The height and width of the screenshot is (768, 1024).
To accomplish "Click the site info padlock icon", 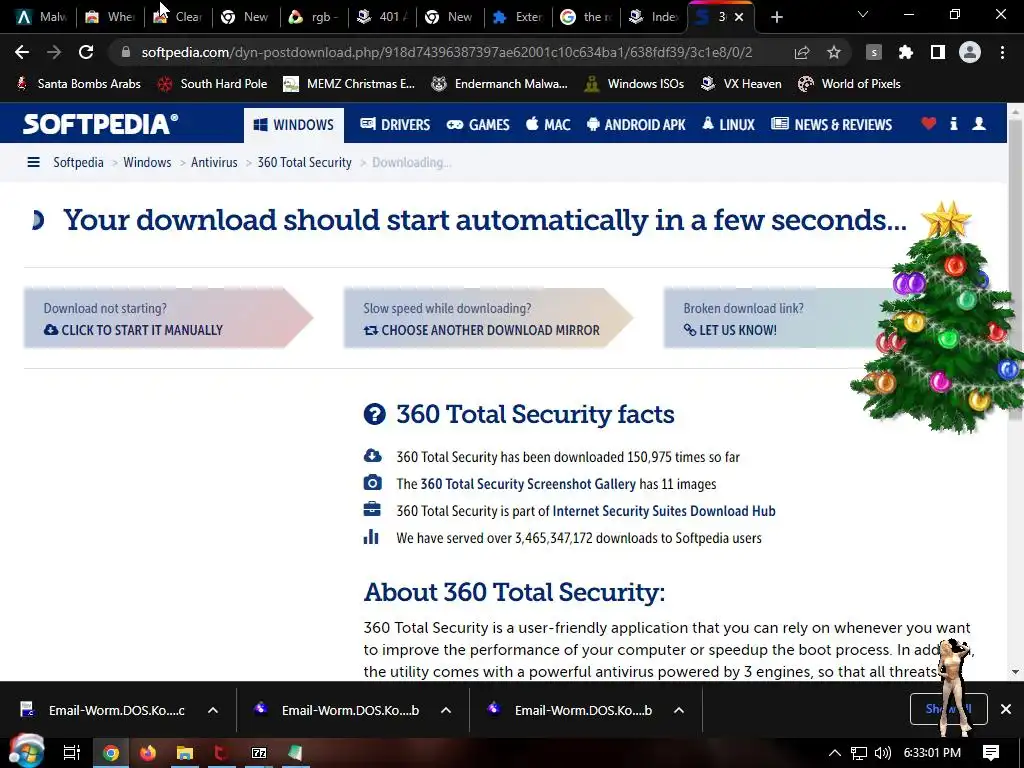I will [125, 52].
